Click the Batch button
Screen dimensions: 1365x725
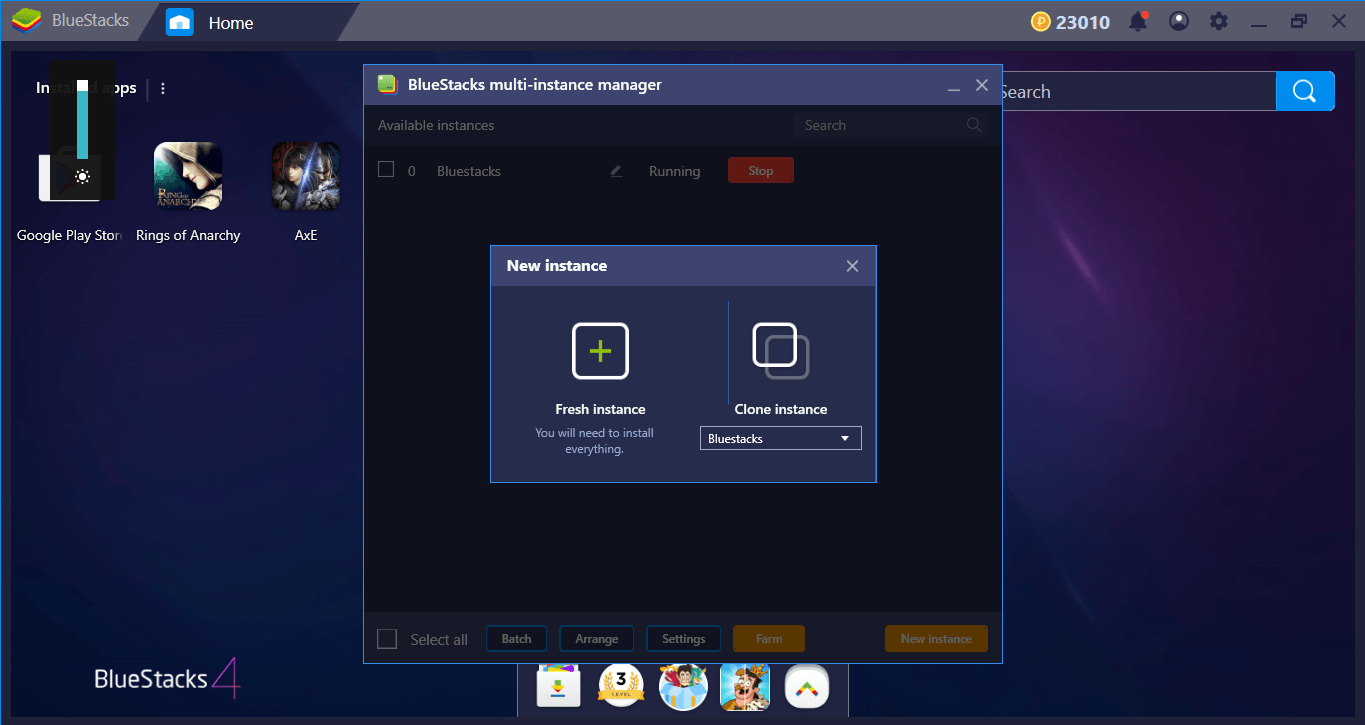point(516,639)
